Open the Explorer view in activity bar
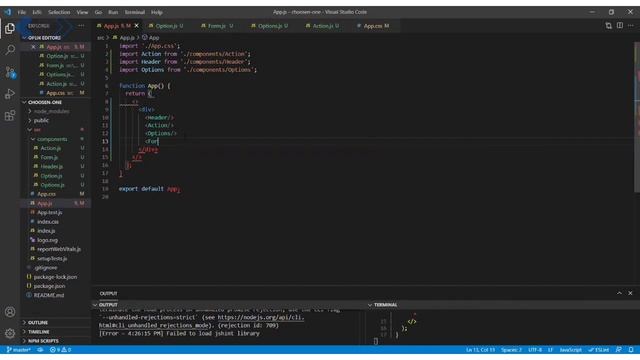640x360 pixels. [x=10, y=28]
